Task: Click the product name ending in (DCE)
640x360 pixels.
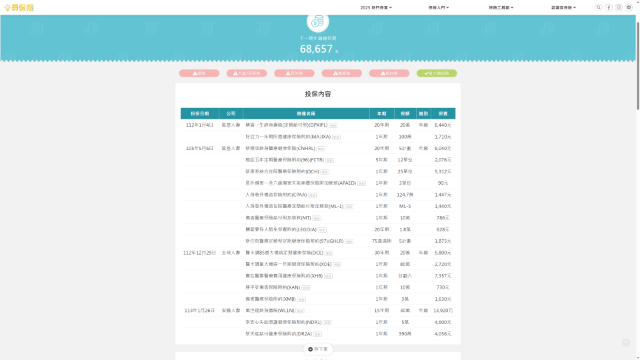Action: coord(284,253)
